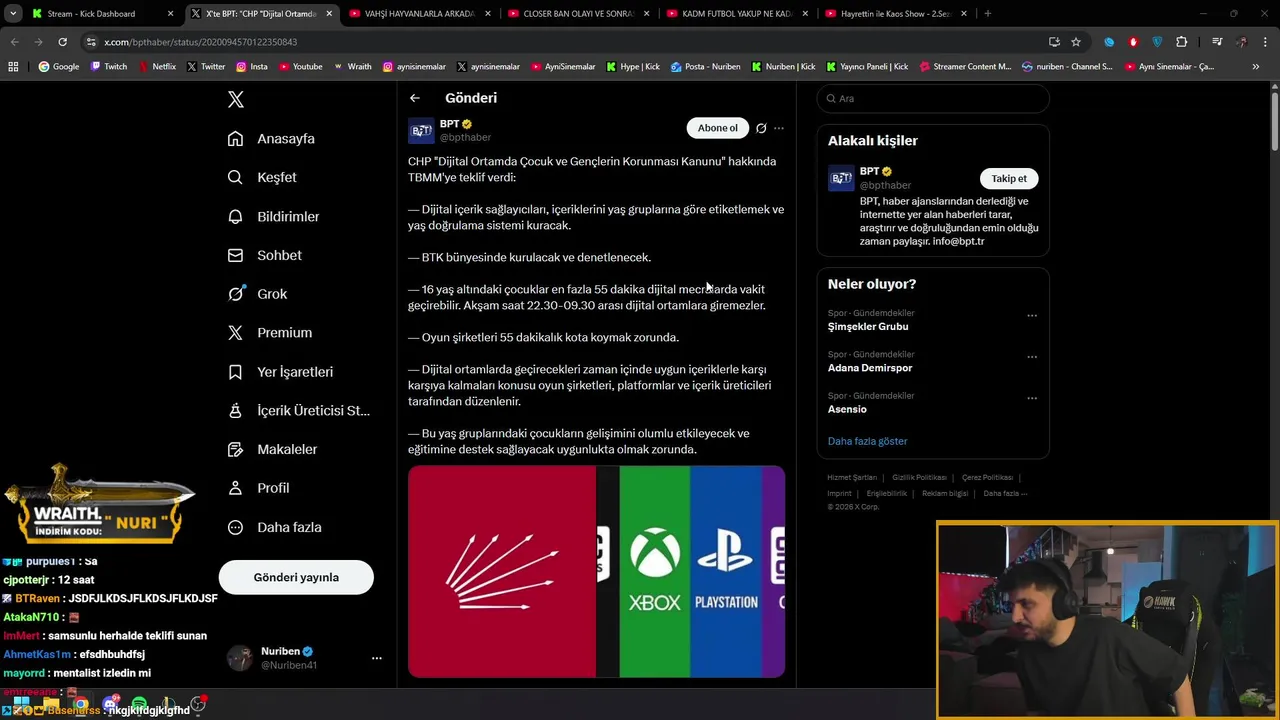Open Grok from sidebar

257,294
